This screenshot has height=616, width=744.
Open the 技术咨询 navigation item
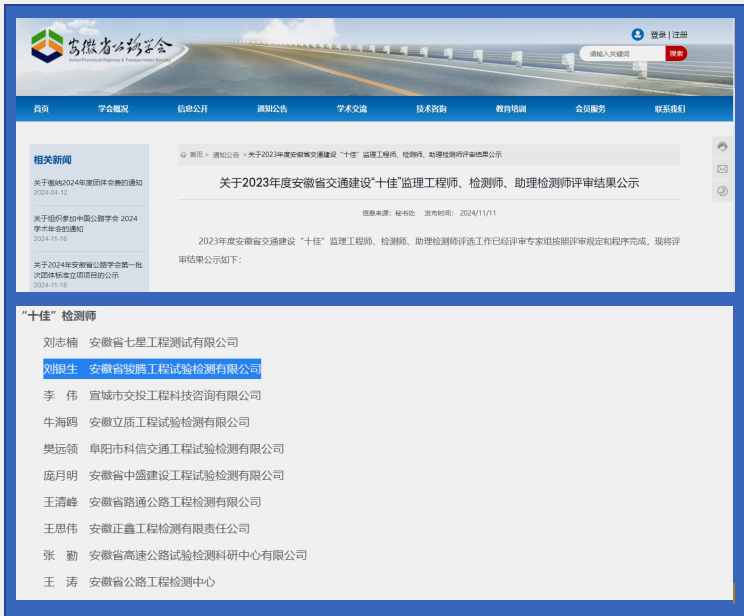coord(431,109)
